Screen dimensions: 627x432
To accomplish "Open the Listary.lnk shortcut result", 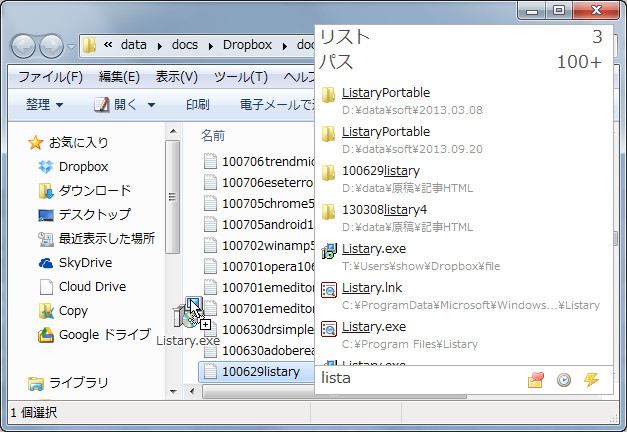I will (x=464, y=296).
